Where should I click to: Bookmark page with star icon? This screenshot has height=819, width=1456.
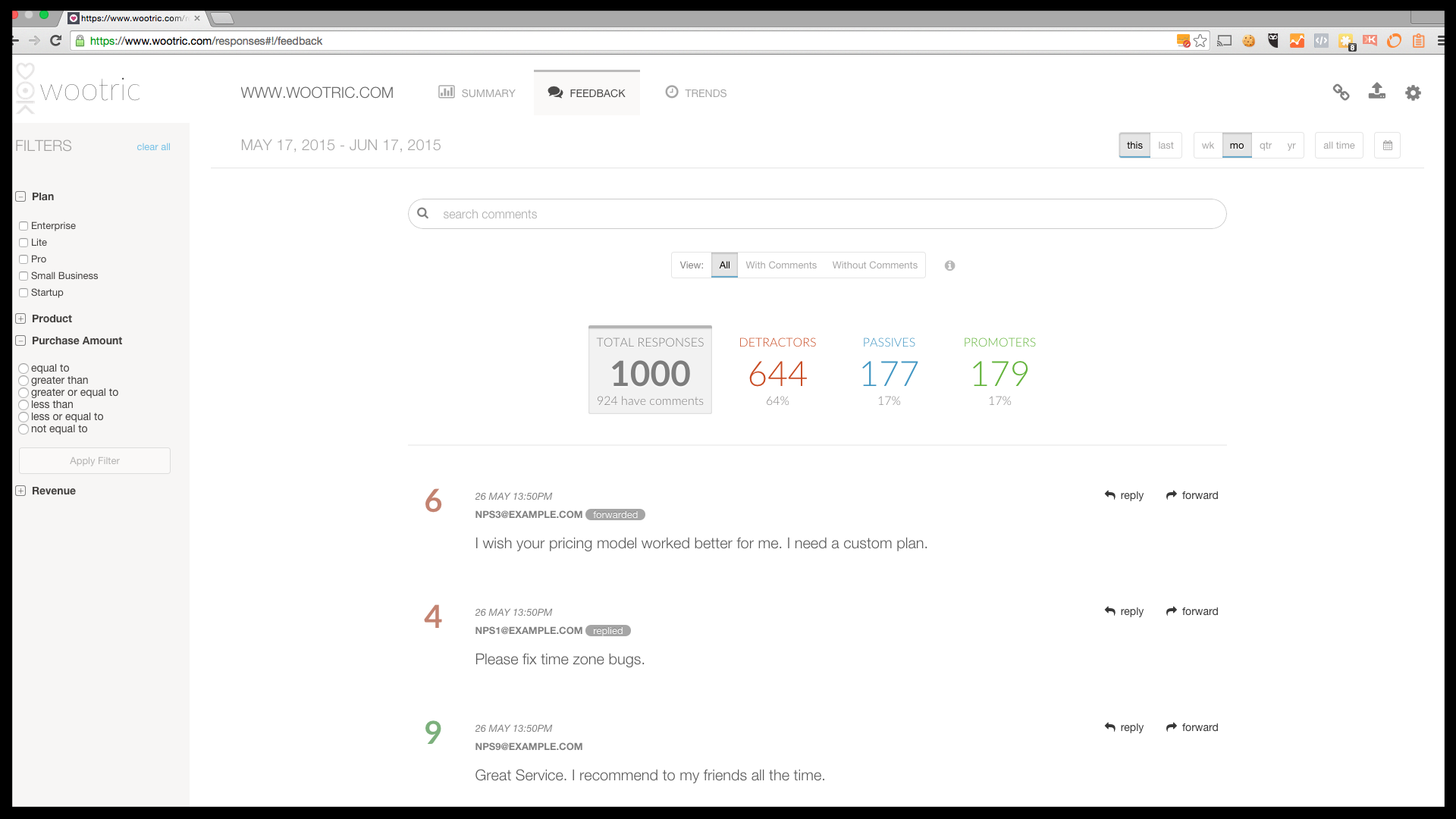tap(1200, 41)
